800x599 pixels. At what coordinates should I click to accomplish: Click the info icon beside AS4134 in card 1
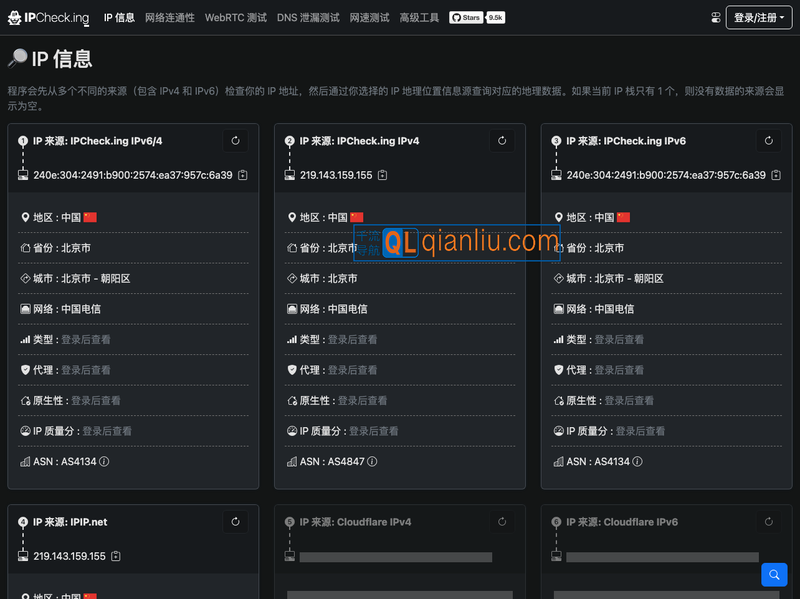(104, 462)
